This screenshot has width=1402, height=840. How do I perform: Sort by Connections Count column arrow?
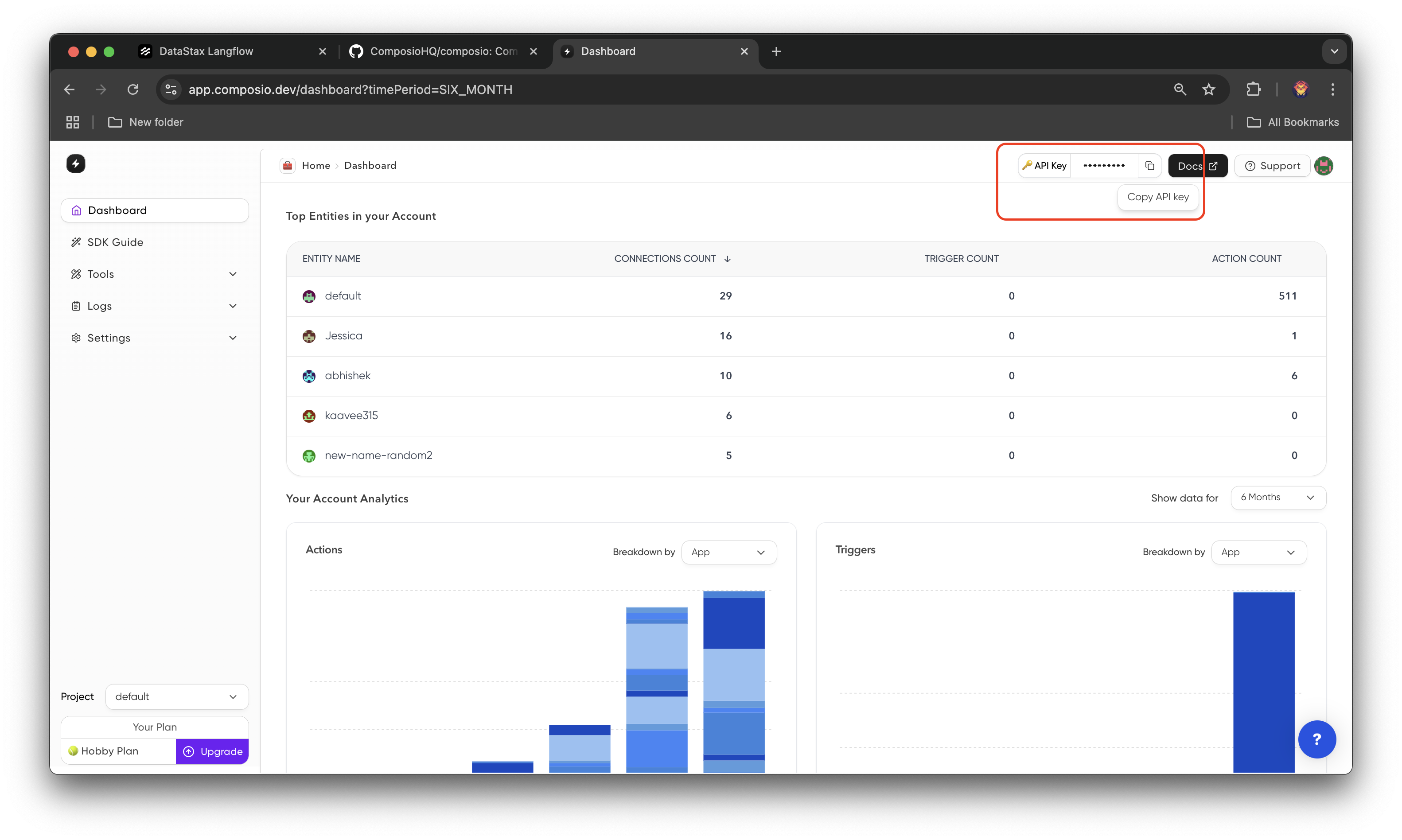click(727, 259)
